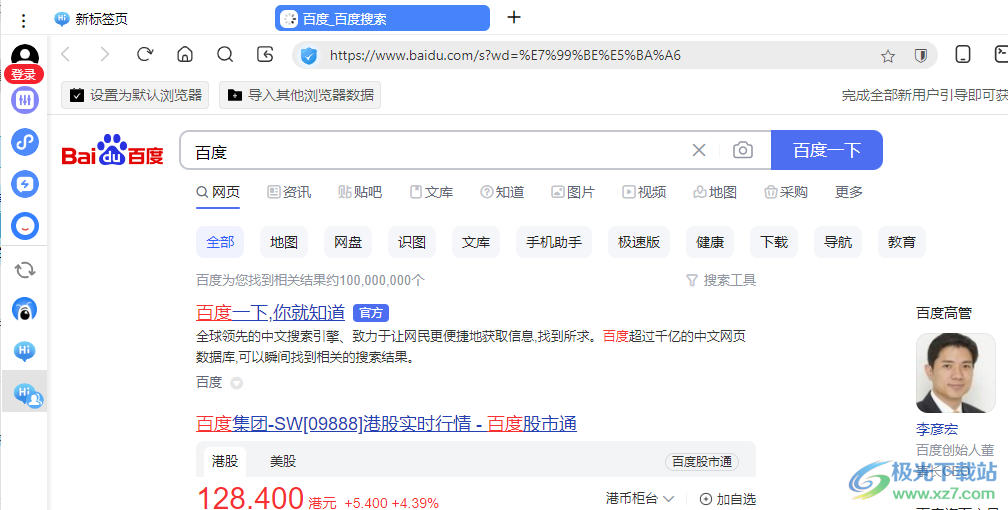Reload the current page
This screenshot has height=510, width=1008.
[145, 55]
